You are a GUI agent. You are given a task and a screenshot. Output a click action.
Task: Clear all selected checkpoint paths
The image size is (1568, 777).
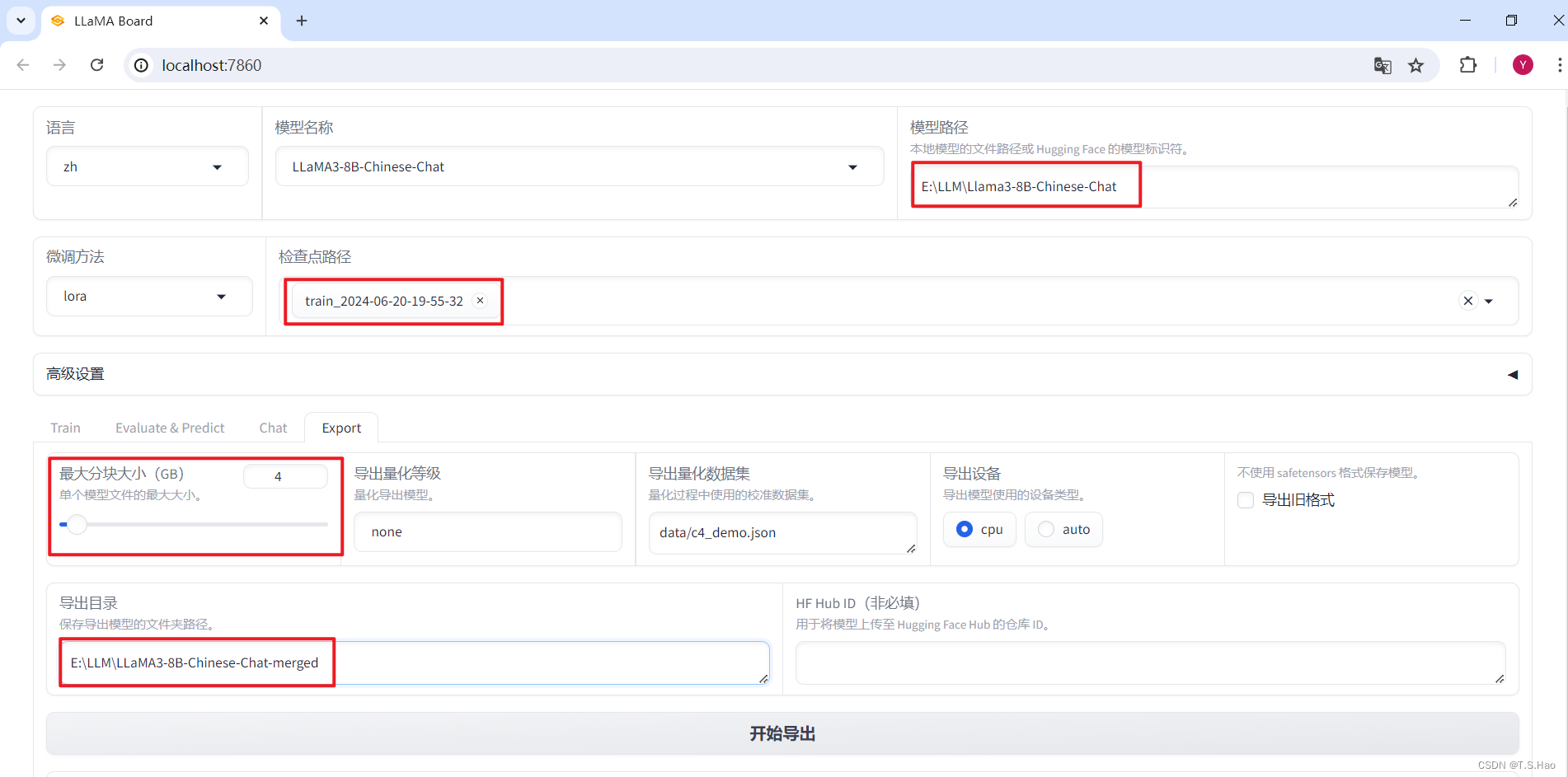coord(1467,301)
